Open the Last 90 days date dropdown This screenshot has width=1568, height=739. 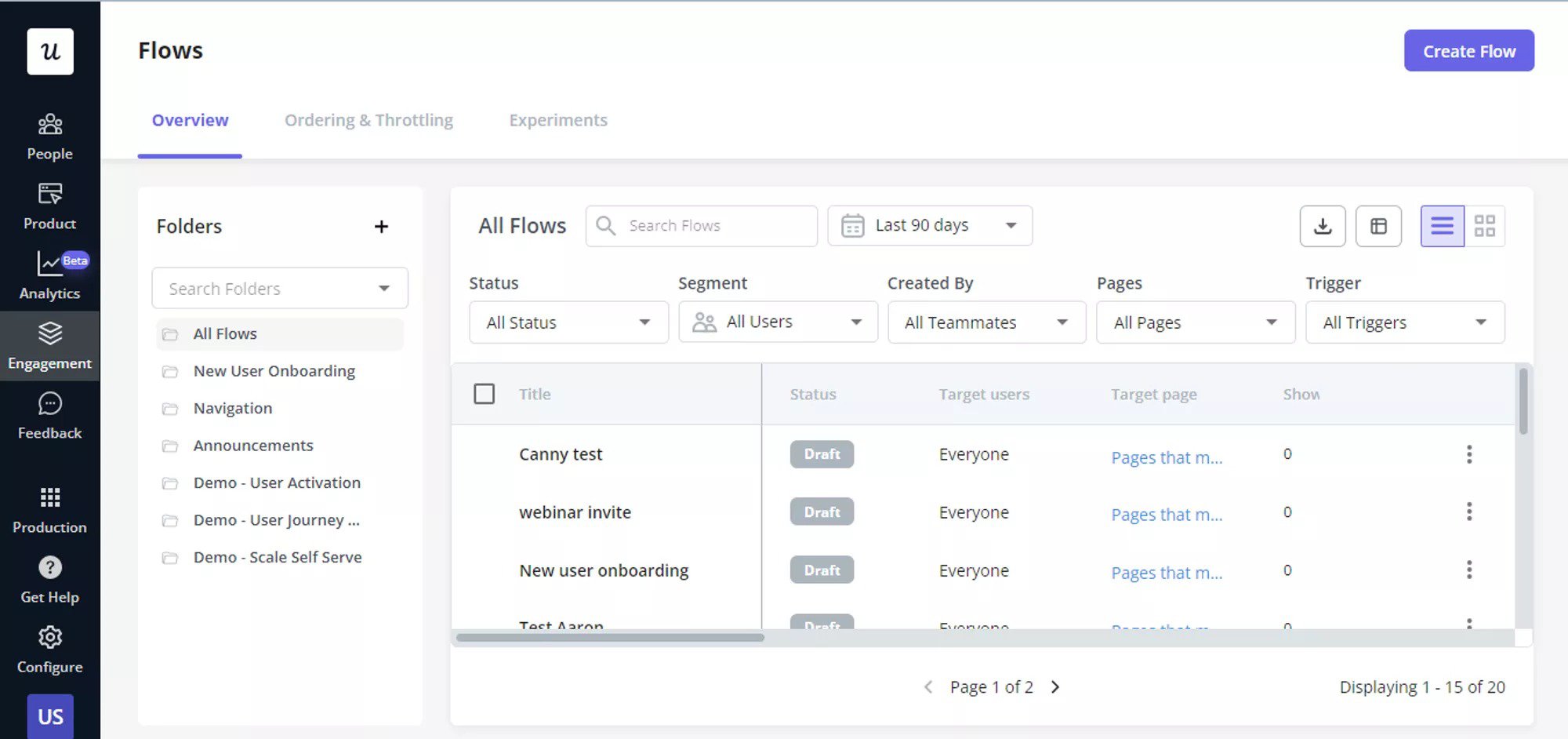[929, 226]
